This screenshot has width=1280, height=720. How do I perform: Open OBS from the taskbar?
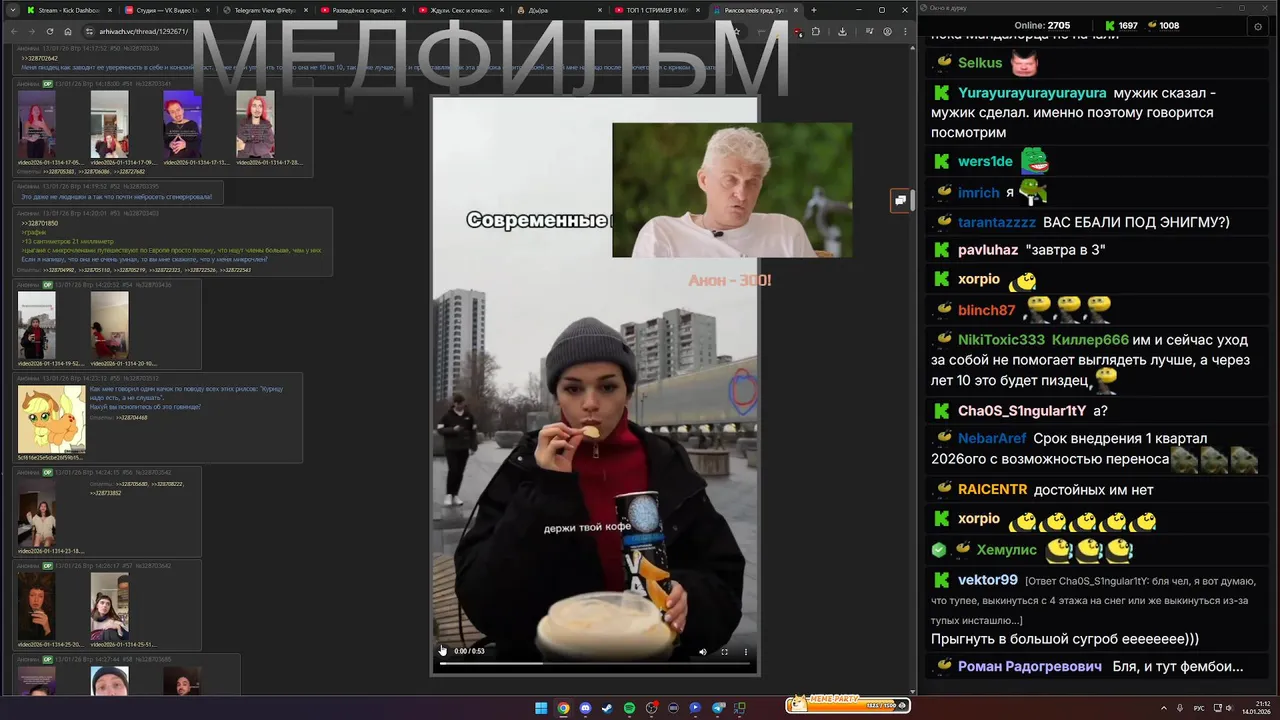click(x=651, y=708)
